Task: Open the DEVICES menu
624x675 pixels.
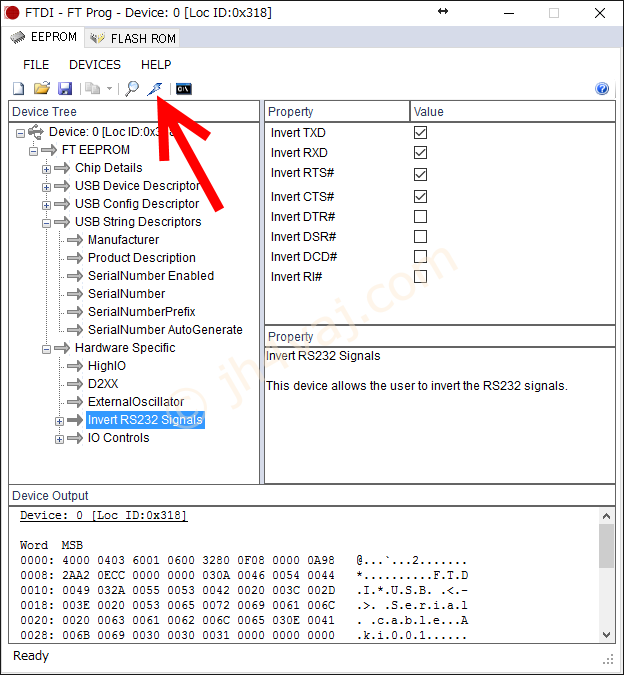Action: tap(95, 65)
